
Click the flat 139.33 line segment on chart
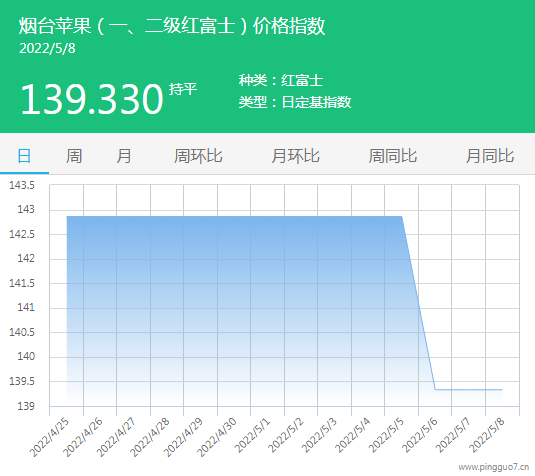click(x=468, y=389)
